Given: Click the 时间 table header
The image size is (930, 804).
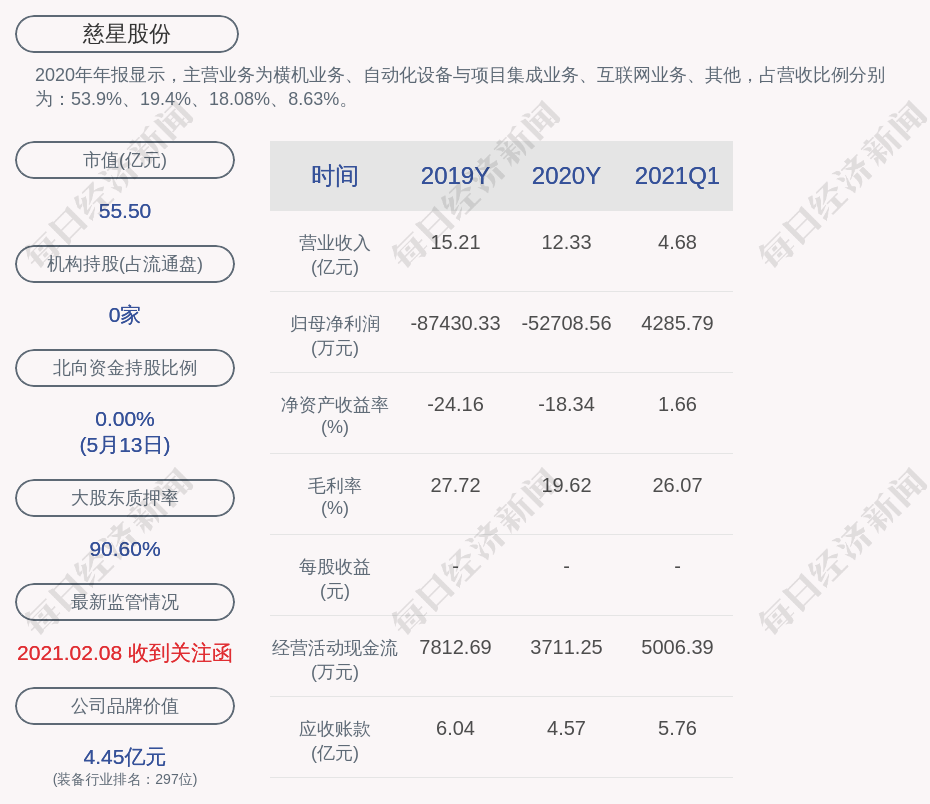Looking at the screenshot, I should point(335,176).
